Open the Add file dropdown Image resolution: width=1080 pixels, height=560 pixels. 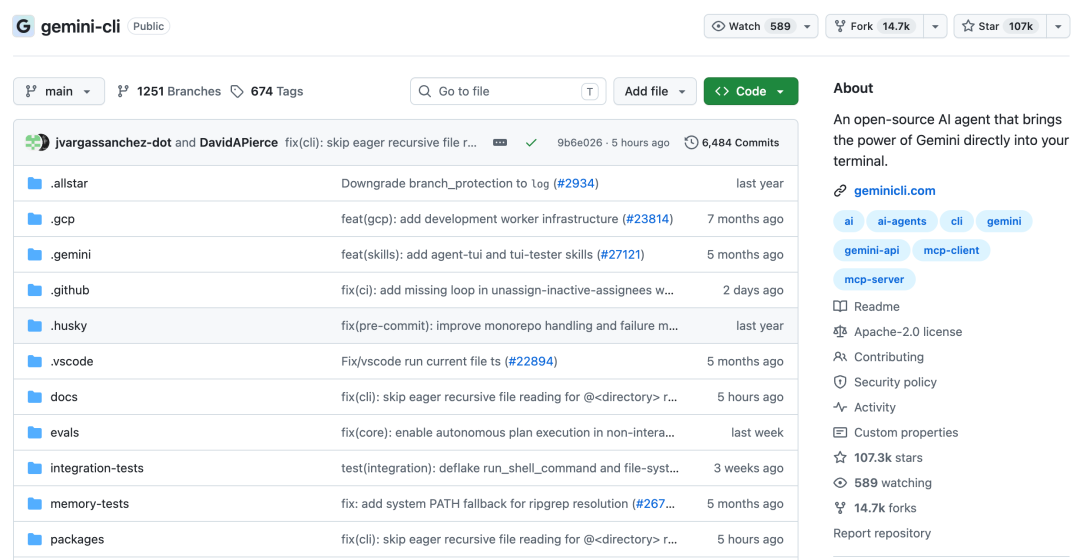654,91
